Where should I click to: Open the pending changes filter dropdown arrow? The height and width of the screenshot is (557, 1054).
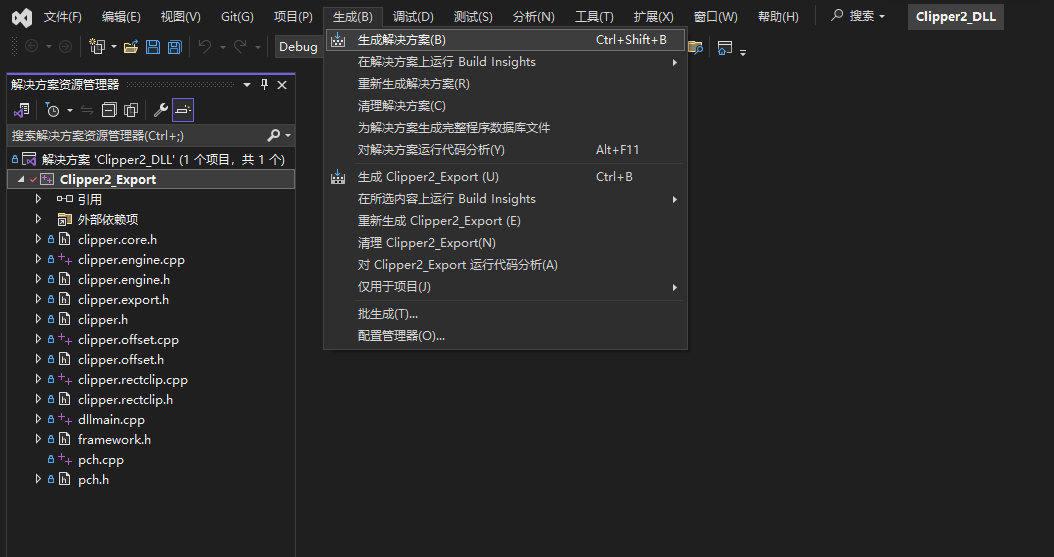[x=70, y=110]
